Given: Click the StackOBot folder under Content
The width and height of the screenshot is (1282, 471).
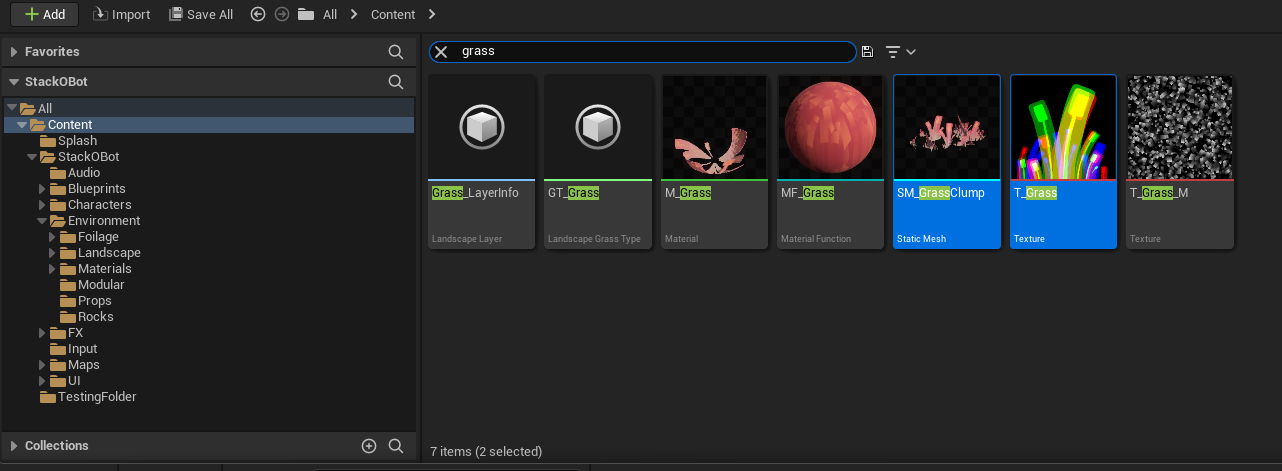Looking at the screenshot, I should [88, 157].
